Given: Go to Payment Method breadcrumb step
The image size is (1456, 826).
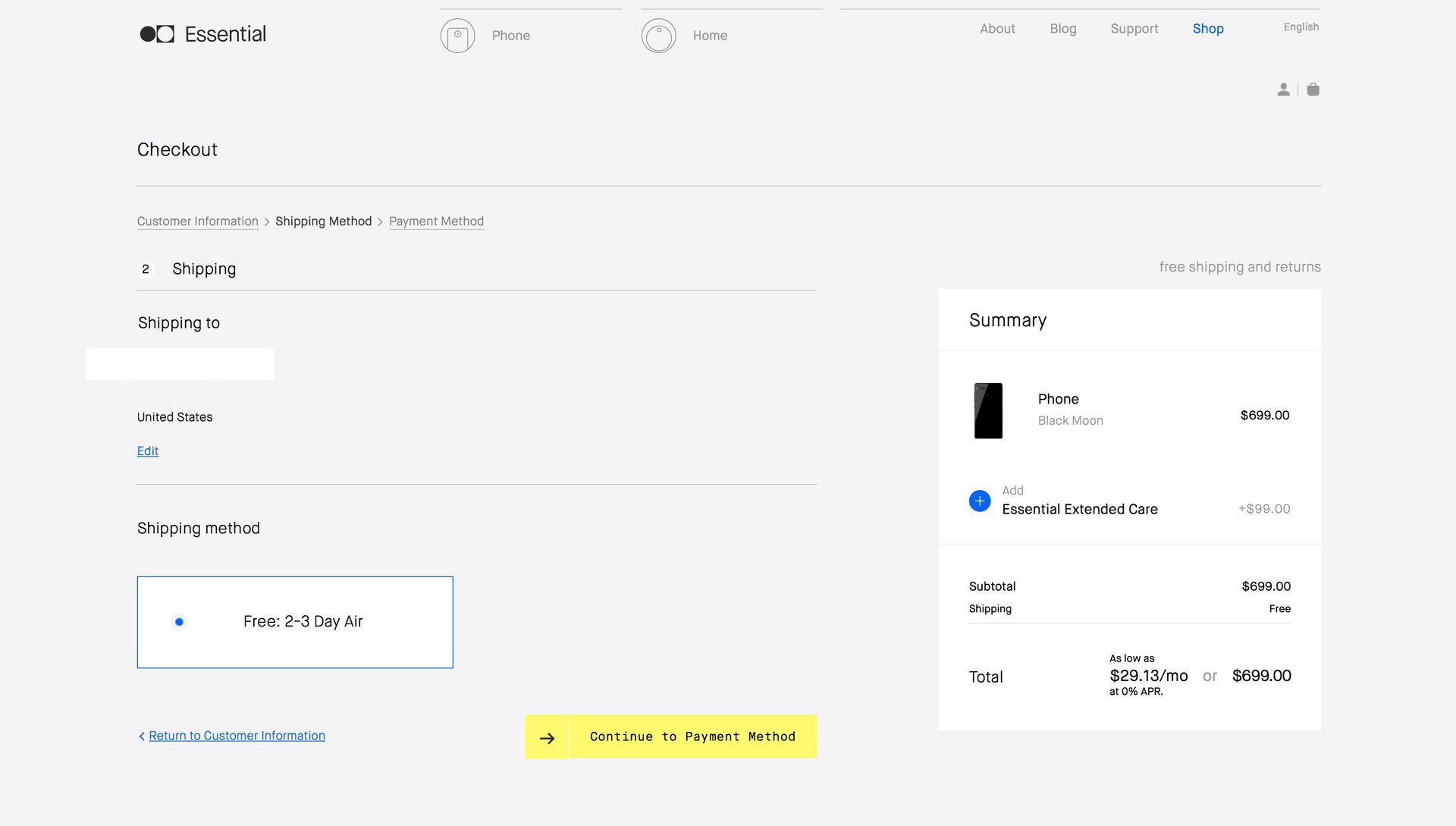Looking at the screenshot, I should coord(436,221).
